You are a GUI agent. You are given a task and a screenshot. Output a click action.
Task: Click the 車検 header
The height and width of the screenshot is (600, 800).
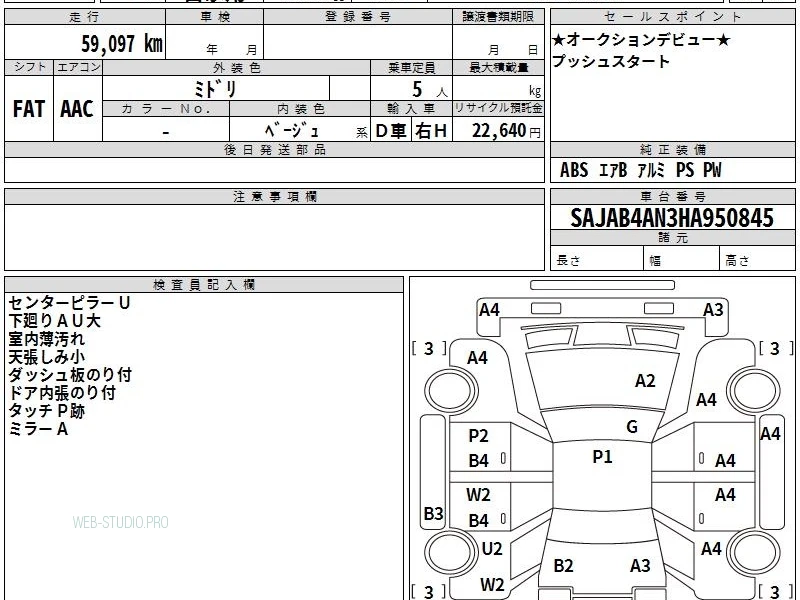pyautogui.click(x=215, y=17)
